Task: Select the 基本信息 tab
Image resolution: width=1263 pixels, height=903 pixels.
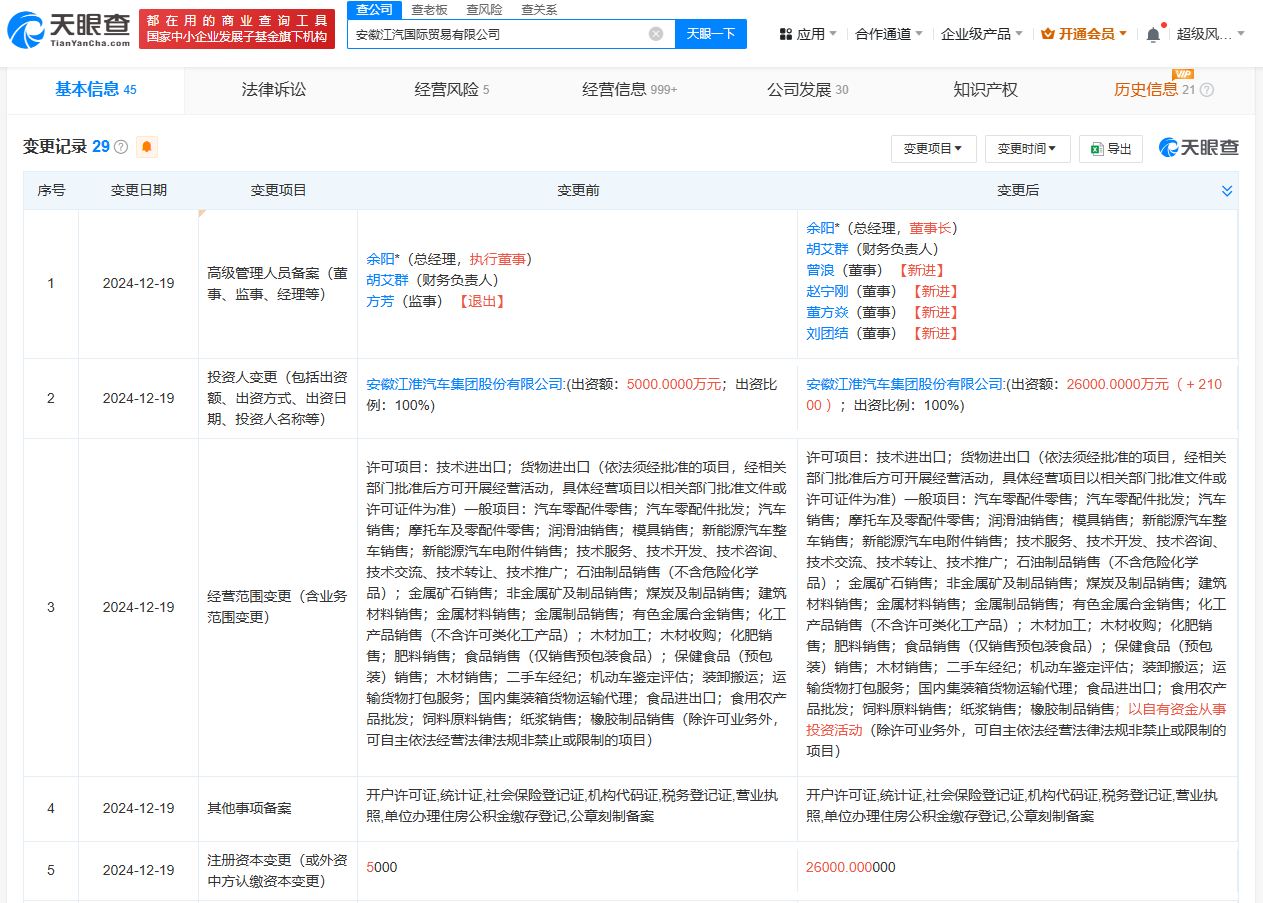Action: tap(96, 90)
